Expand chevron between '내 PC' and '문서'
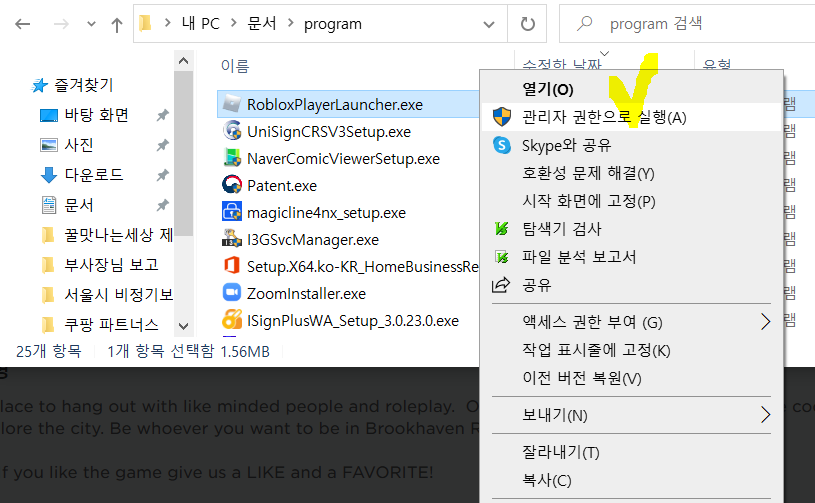Screen dimensions: 815x503 [x=234, y=23]
